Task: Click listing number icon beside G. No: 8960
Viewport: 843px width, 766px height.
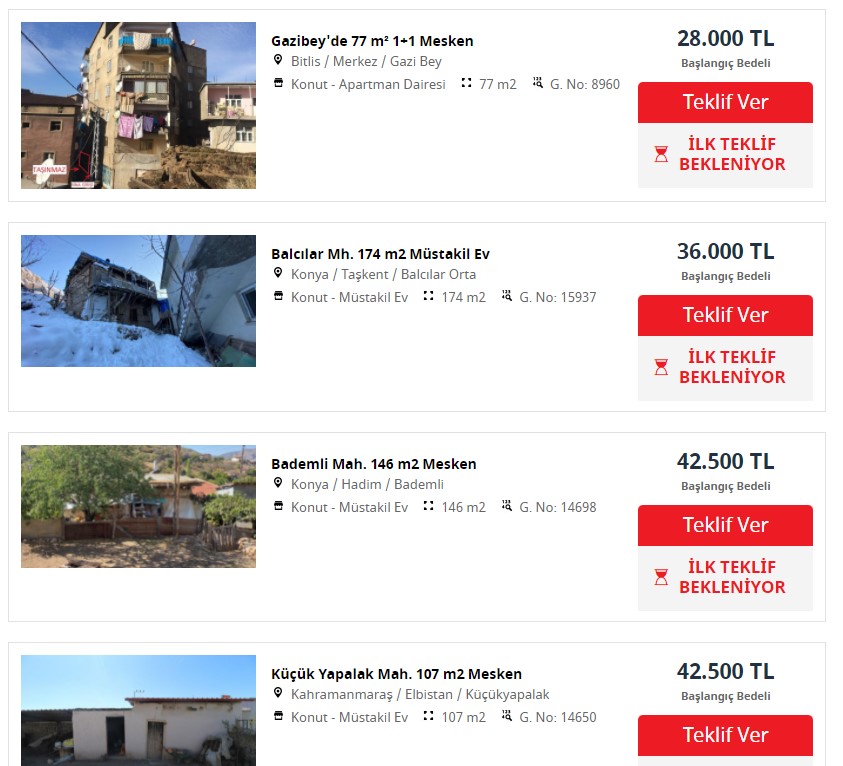Action: pos(537,82)
